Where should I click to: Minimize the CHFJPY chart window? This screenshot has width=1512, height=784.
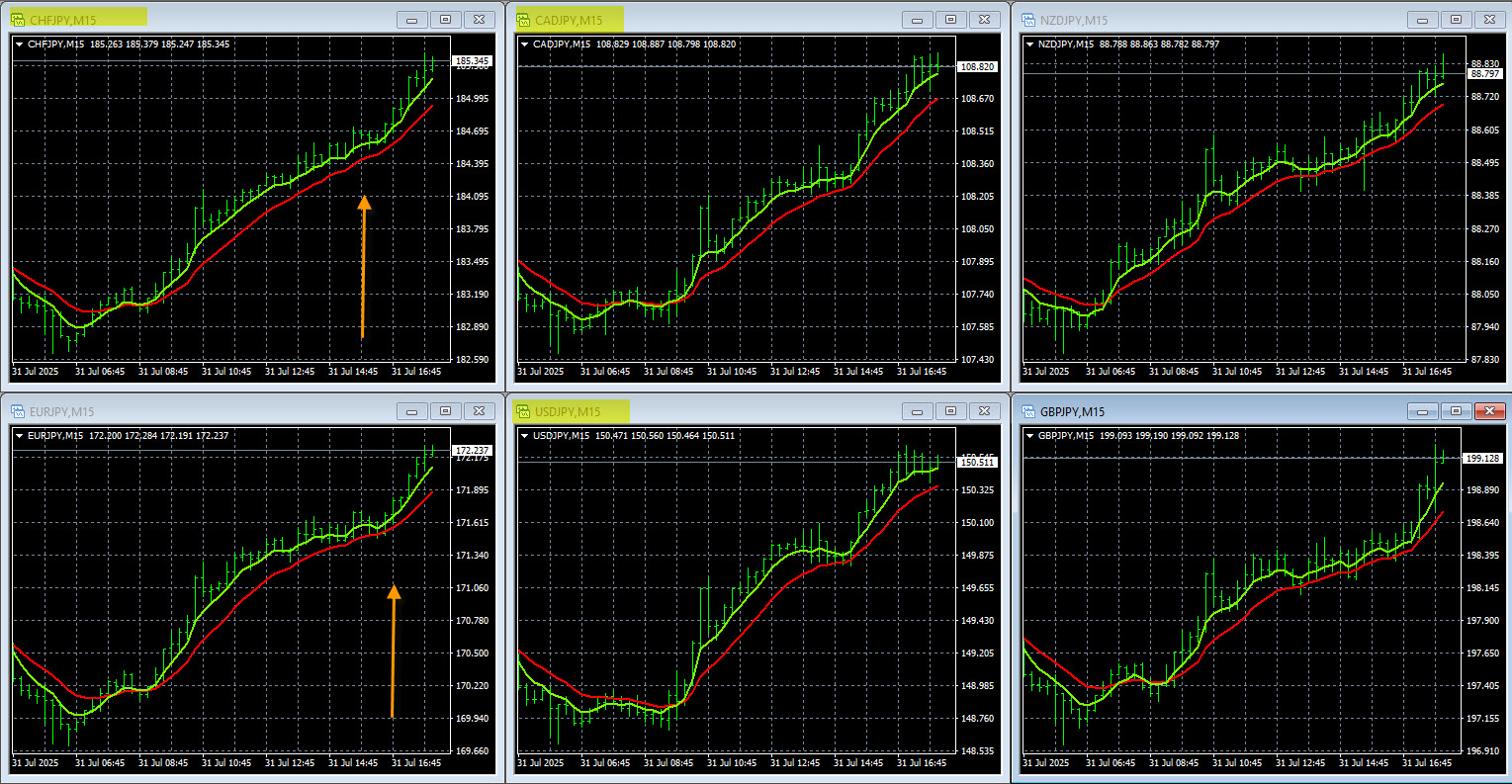coord(411,18)
